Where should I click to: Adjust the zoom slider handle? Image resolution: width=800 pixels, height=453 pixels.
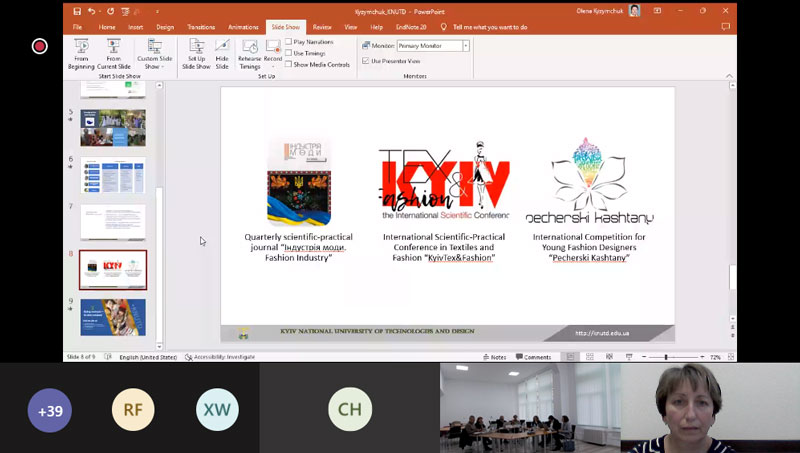coord(665,357)
